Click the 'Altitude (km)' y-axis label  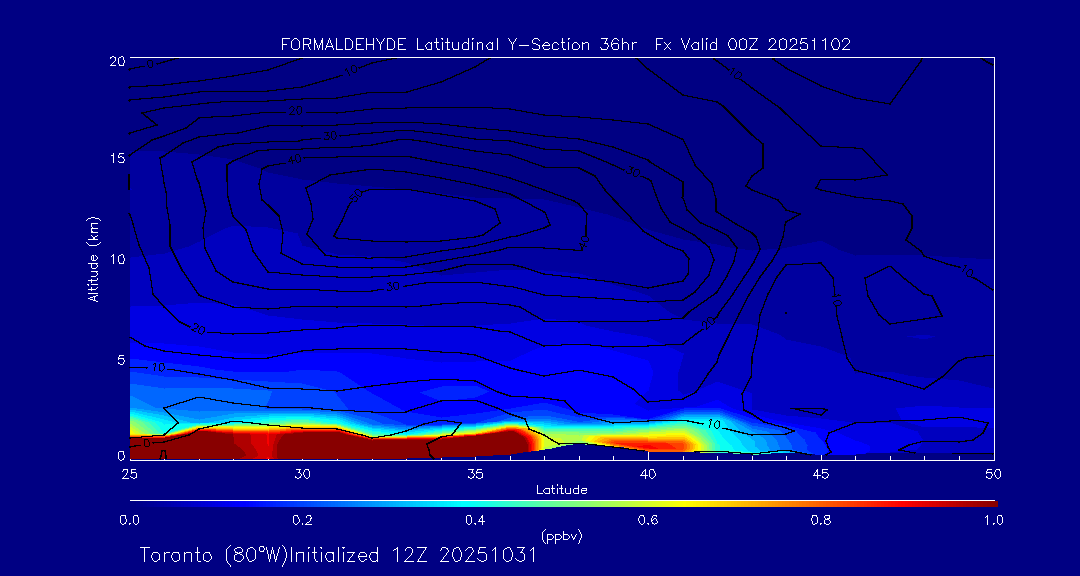click(94, 259)
